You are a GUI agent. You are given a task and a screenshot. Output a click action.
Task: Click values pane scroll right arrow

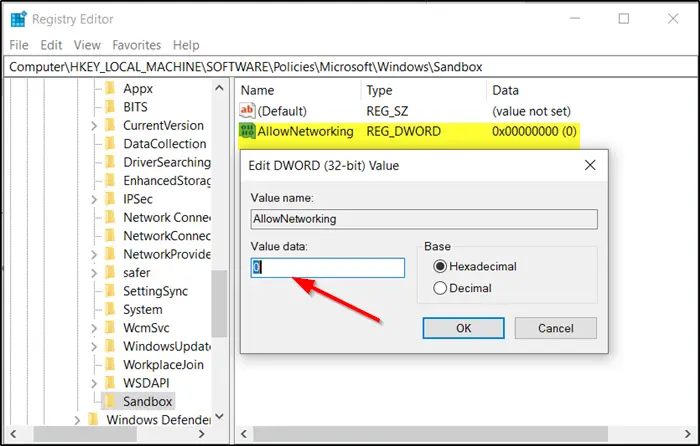[688, 433]
